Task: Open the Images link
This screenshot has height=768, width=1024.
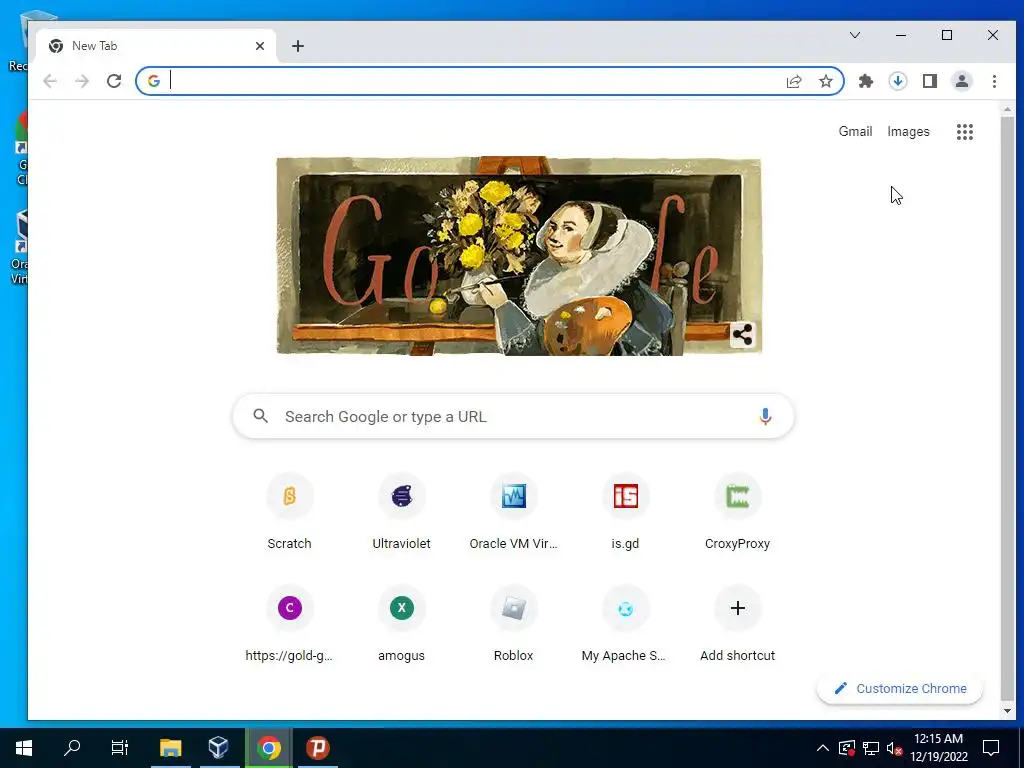Action: (x=908, y=131)
